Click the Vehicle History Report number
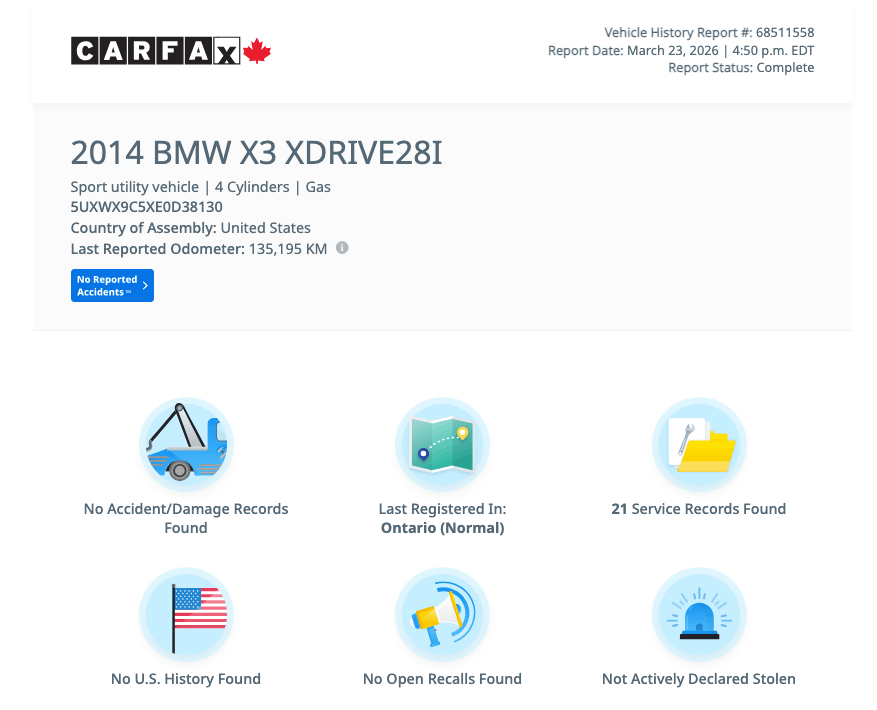Image resolution: width=877 pixels, height=710 pixels. (709, 33)
